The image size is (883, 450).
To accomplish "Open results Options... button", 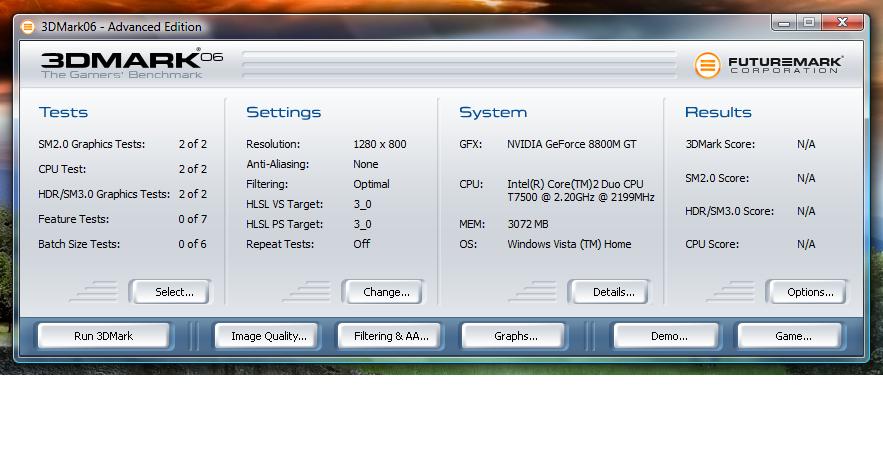I will (x=806, y=292).
